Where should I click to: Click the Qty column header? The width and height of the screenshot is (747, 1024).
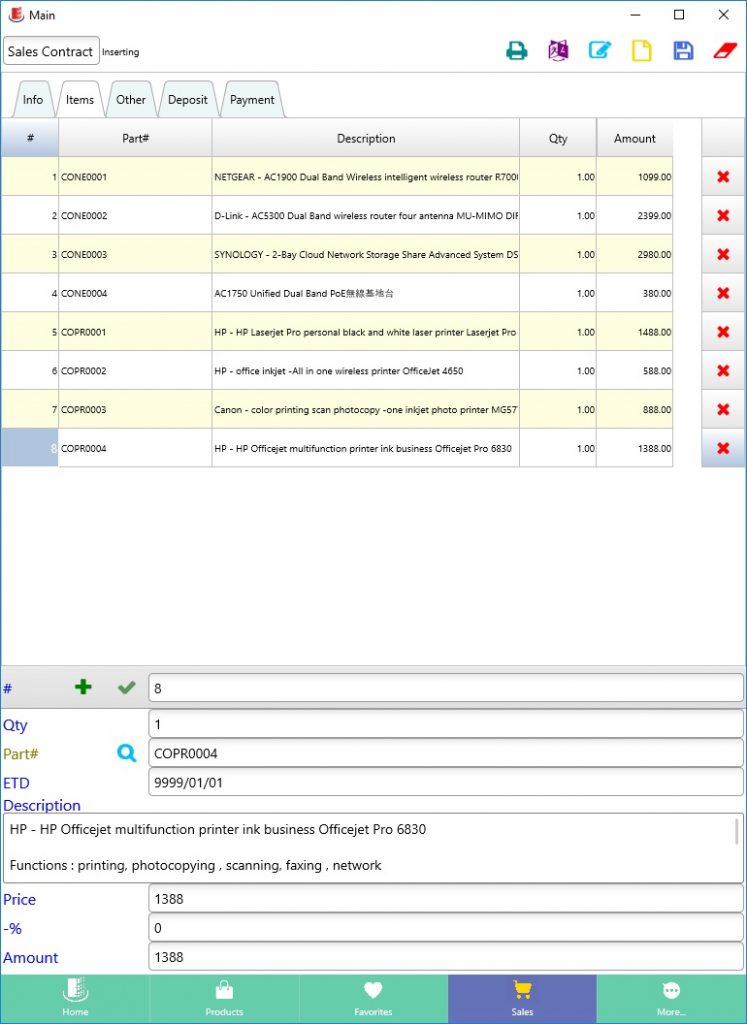(558, 138)
